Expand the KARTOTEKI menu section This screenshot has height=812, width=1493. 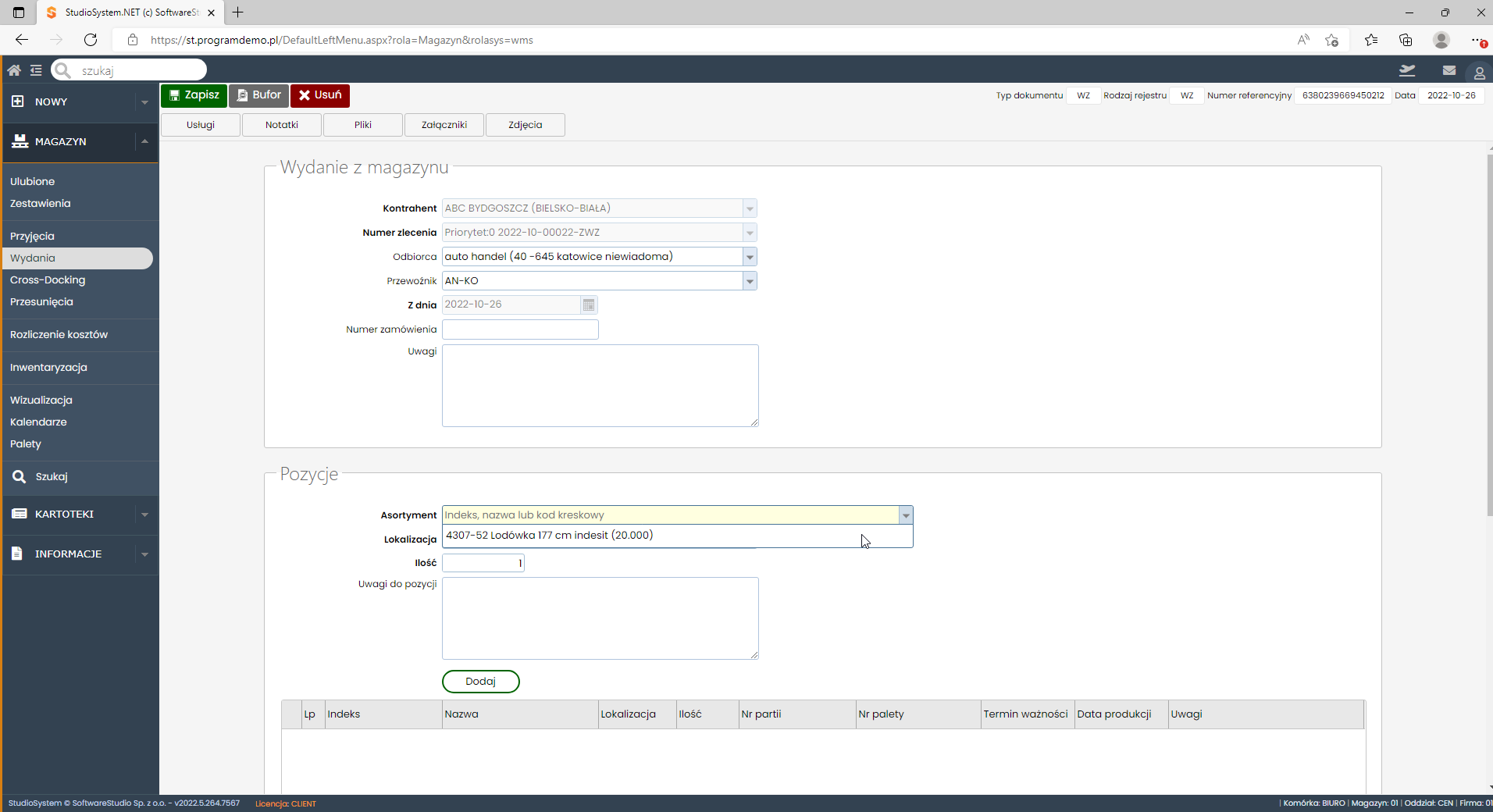click(x=144, y=515)
